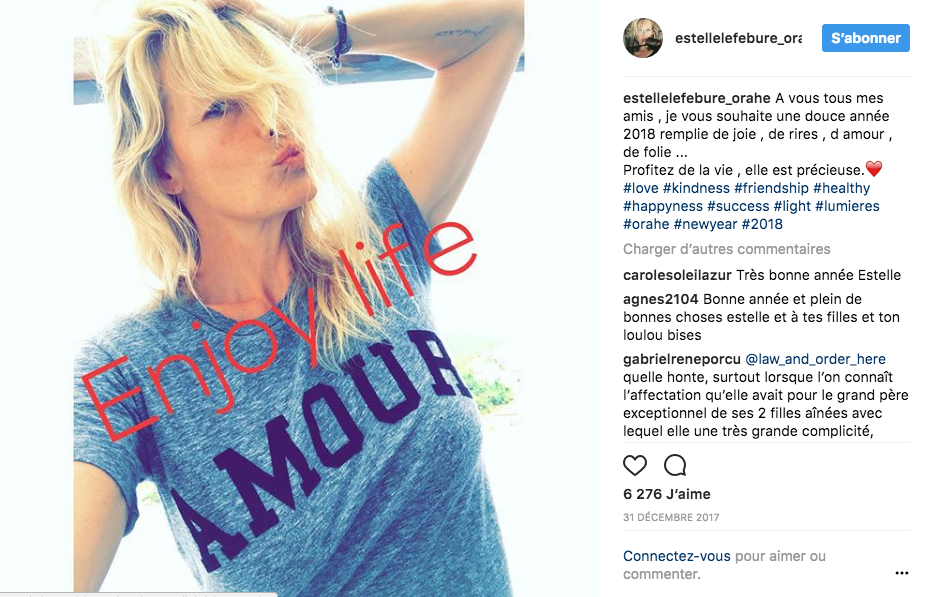Image resolution: width=930 pixels, height=597 pixels.
Task: Open the #healthy hashtag
Action: 841,188
